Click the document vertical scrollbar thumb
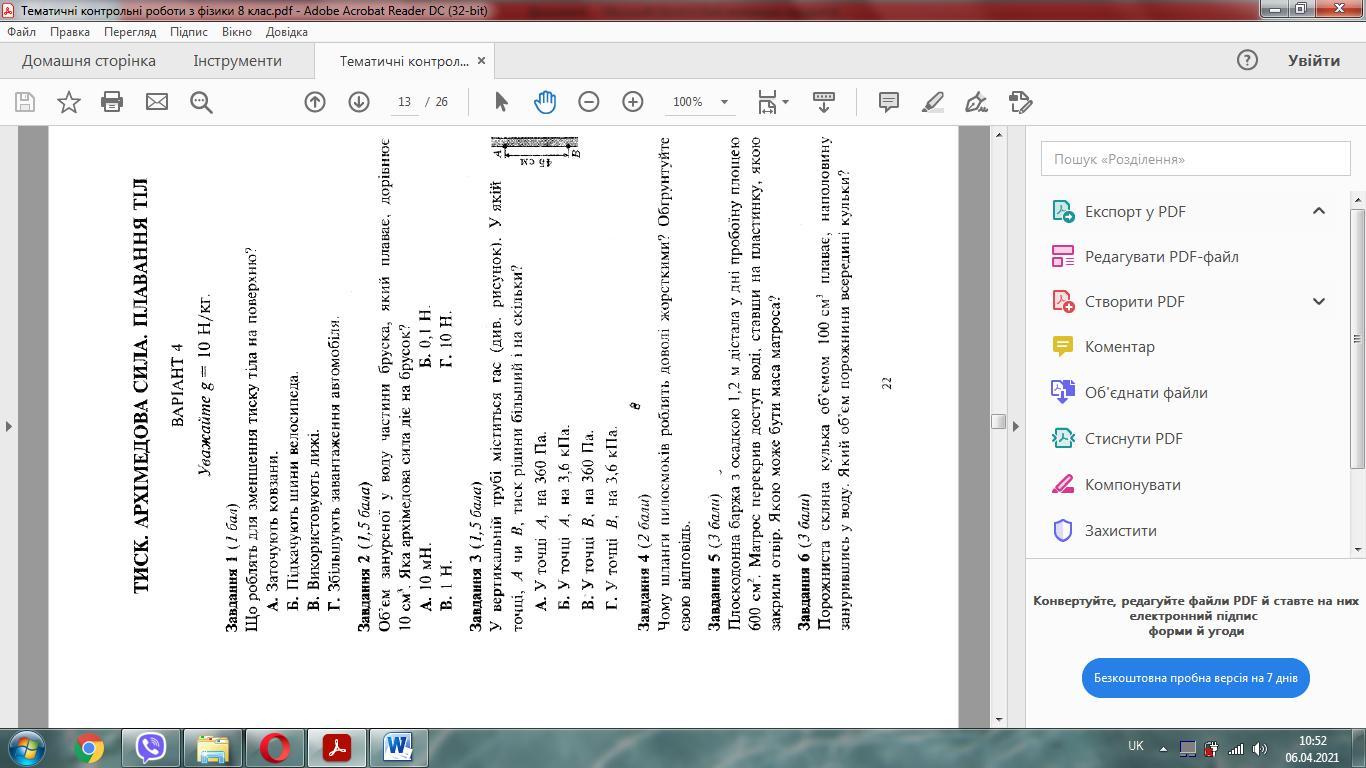 pyautogui.click(x=998, y=421)
